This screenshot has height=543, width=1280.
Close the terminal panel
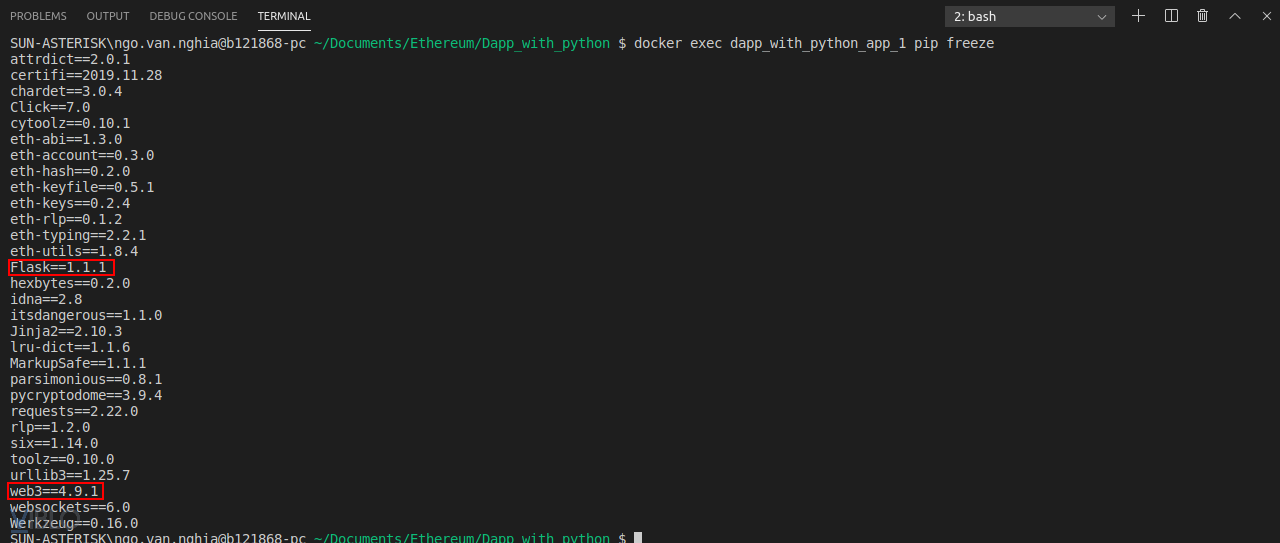[x=1263, y=16]
